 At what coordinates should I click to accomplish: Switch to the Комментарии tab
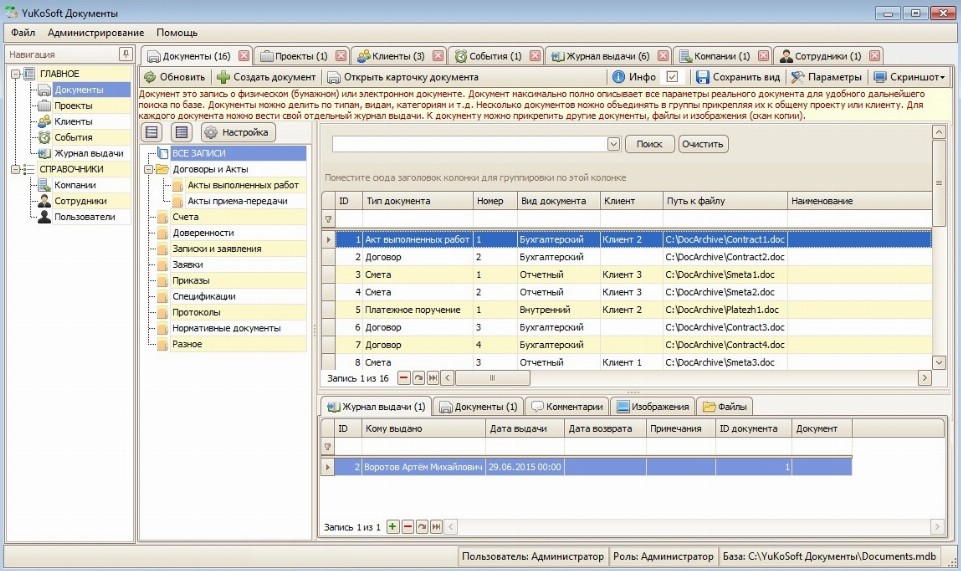click(x=567, y=407)
